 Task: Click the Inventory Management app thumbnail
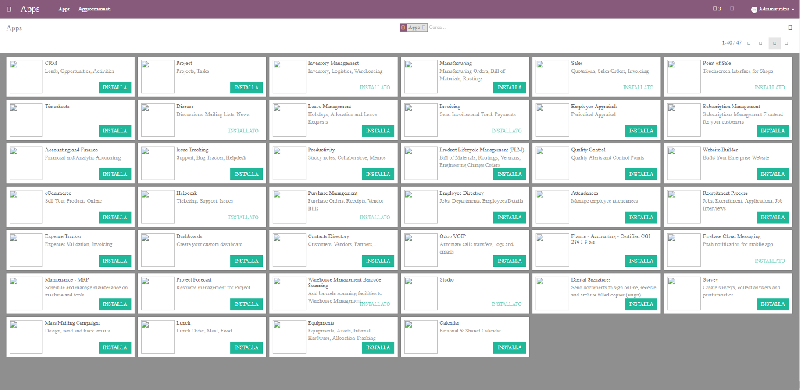point(289,77)
